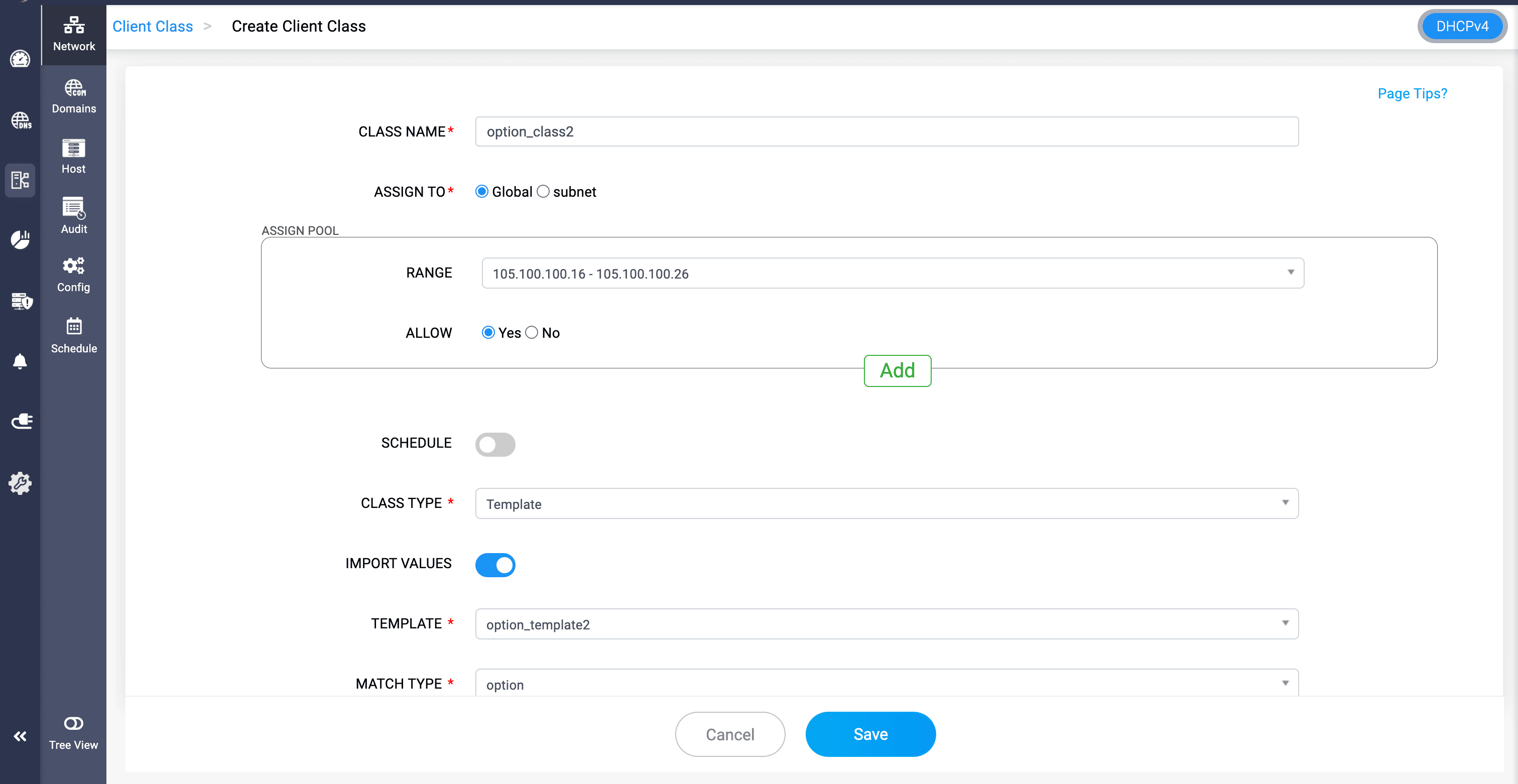Open the Config gears section

(74, 275)
